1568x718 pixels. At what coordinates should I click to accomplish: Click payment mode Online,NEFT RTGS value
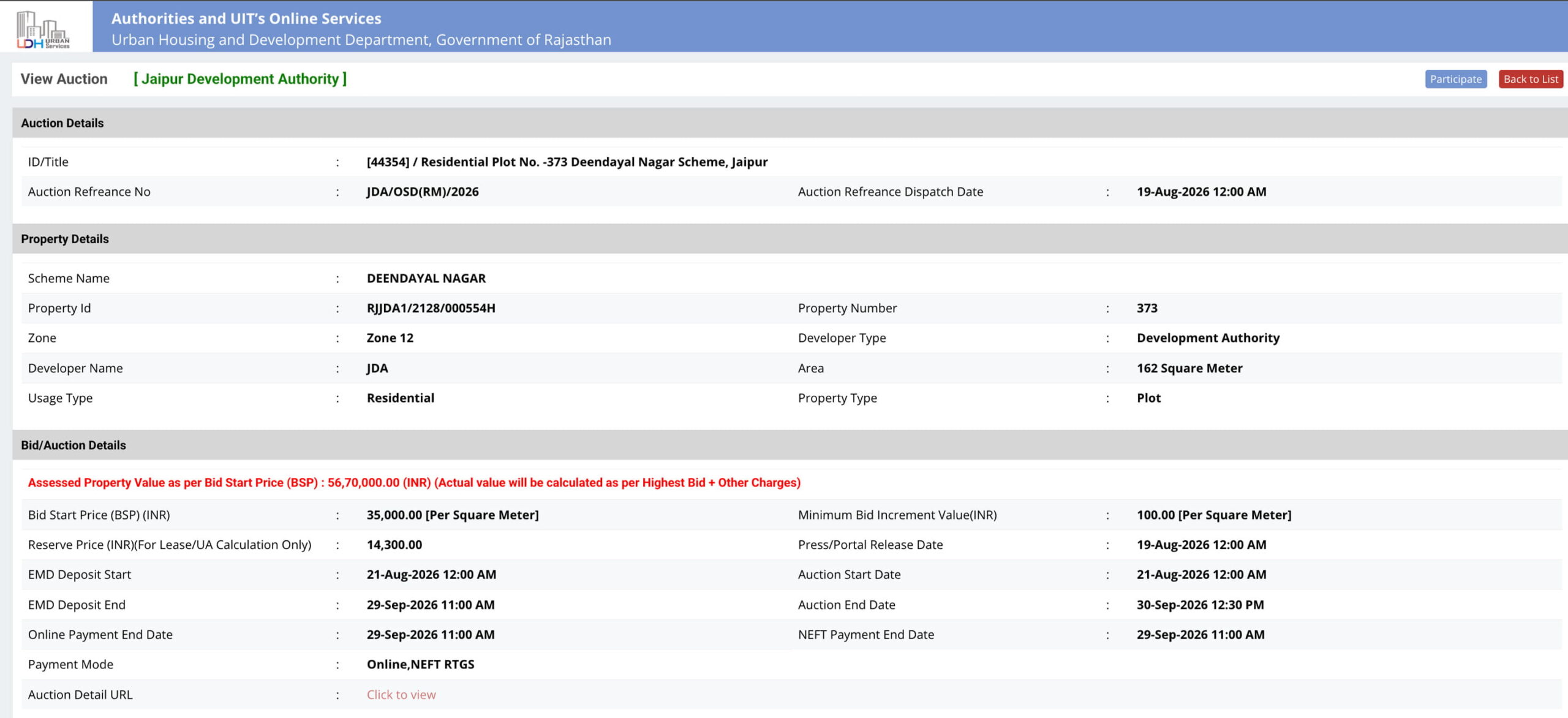tap(421, 664)
